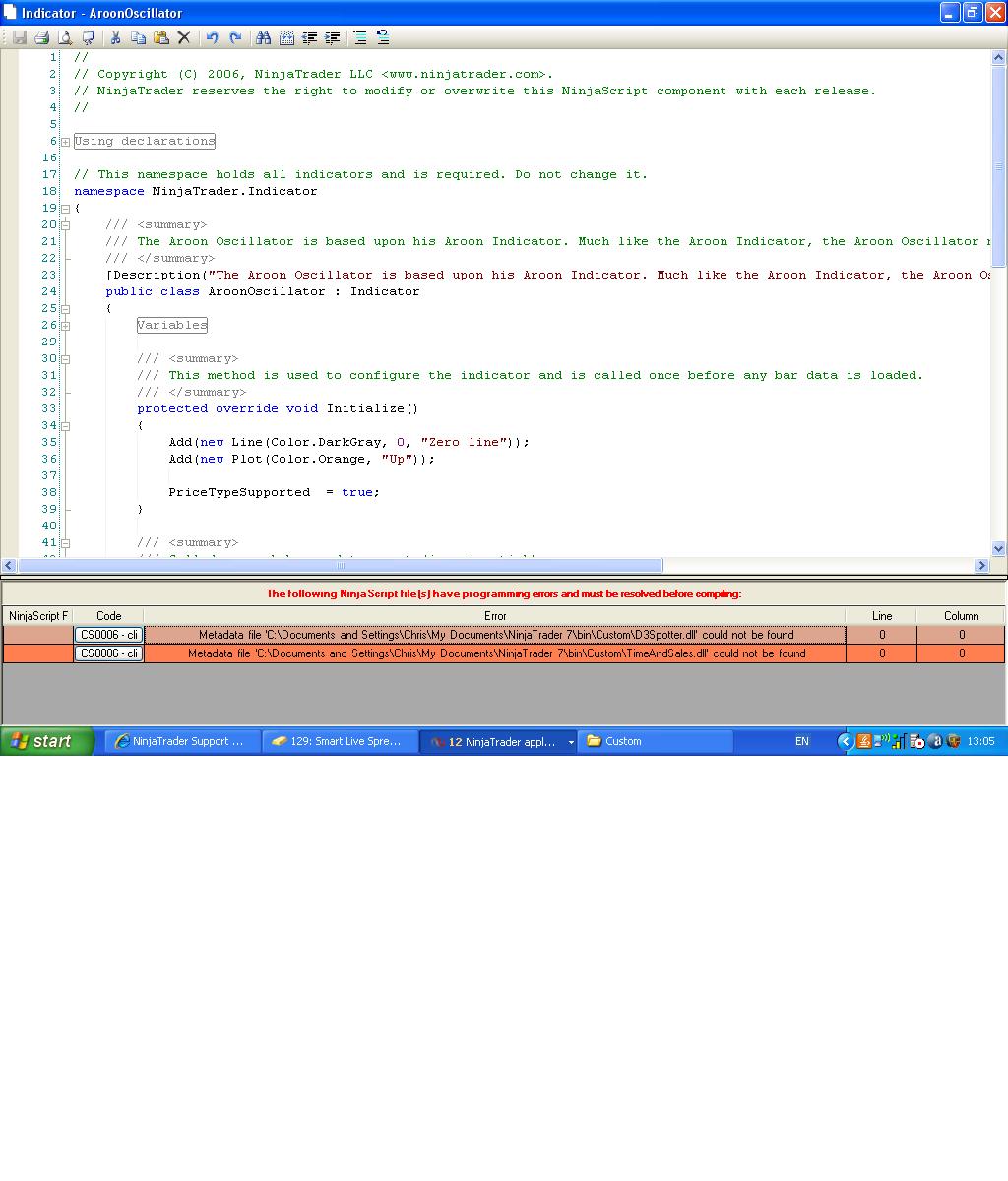Collapse the namespace block at line 19
The height and width of the screenshot is (1181, 1008).
(65, 209)
